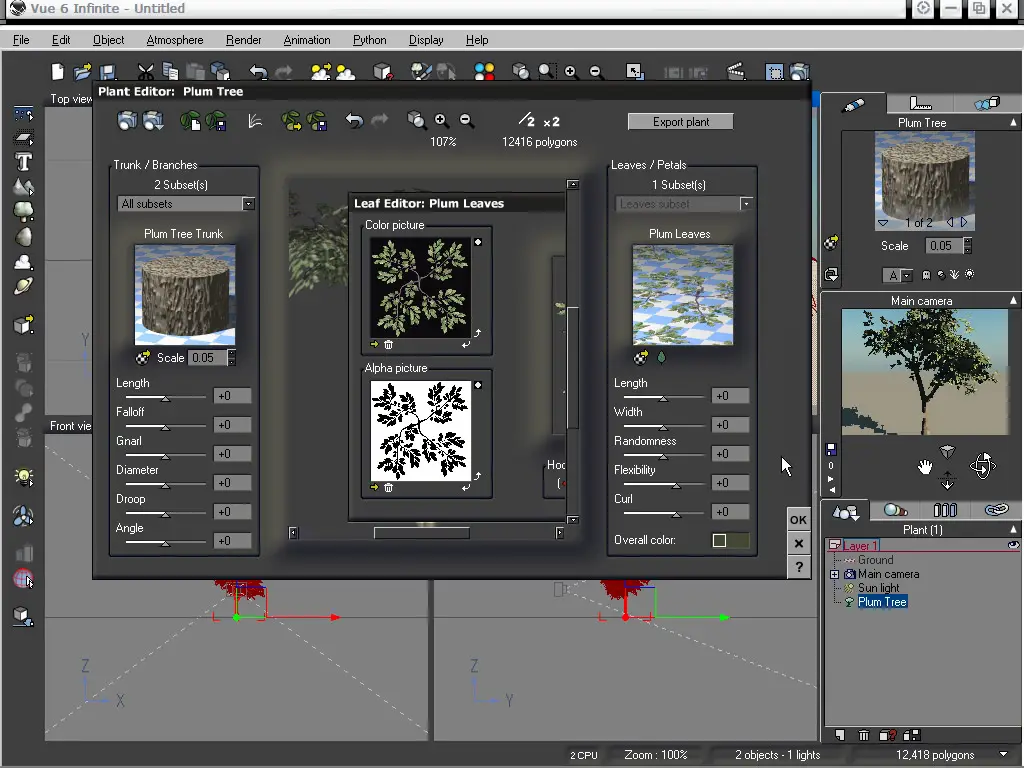1024x768 pixels.
Task: Open the Atmosphere menu
Action: 174,40
